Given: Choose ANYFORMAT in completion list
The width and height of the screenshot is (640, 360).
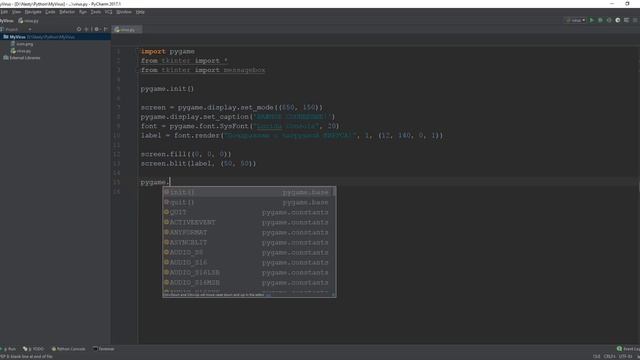Looking at the screenshot, I should tap(248, 232).
